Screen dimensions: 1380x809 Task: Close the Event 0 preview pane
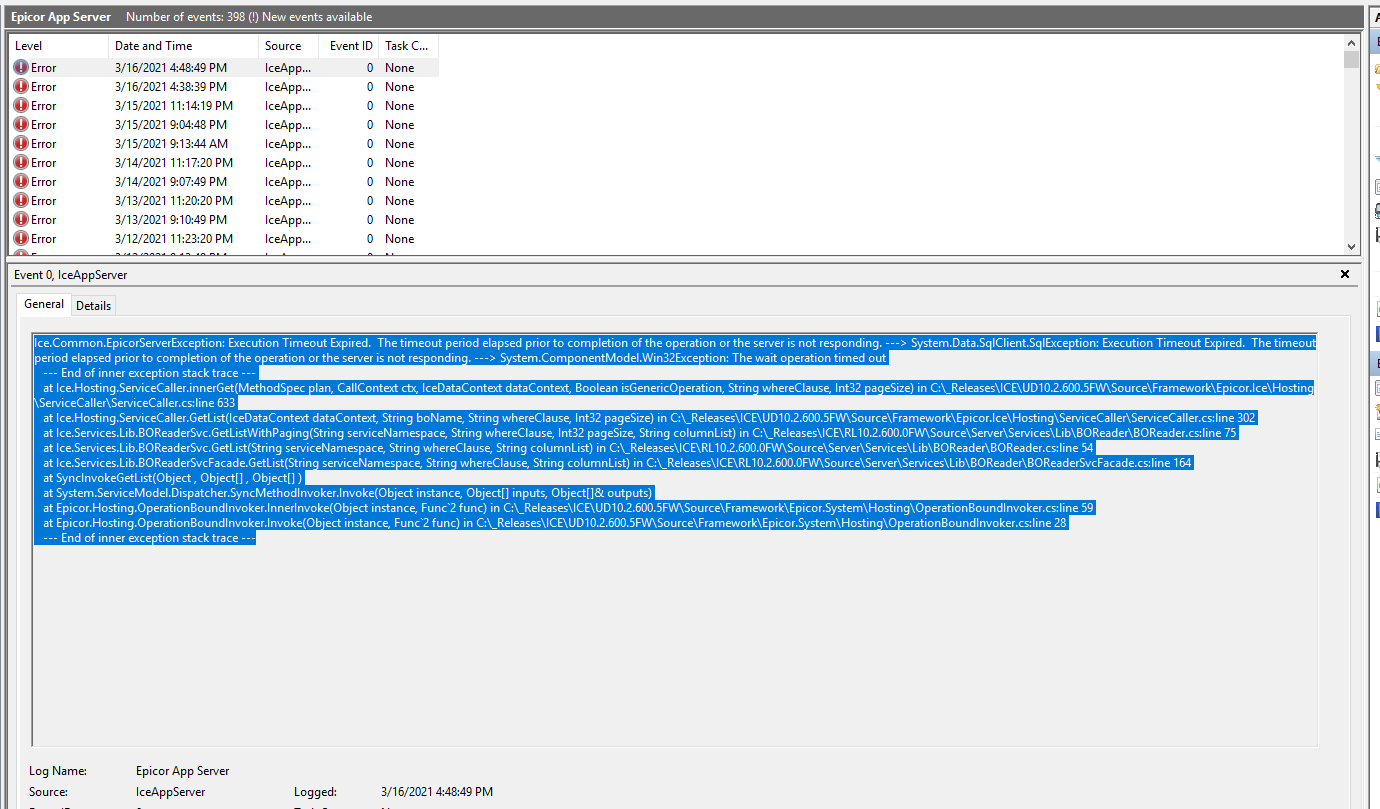1345,274
